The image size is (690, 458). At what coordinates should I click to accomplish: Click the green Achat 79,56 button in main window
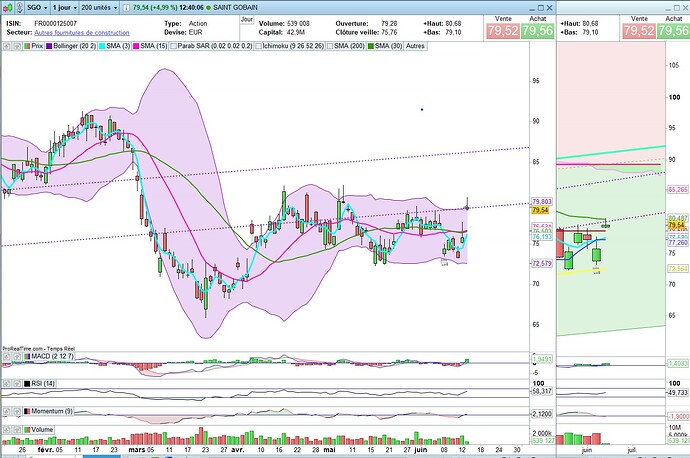click(x=537, y=30)
